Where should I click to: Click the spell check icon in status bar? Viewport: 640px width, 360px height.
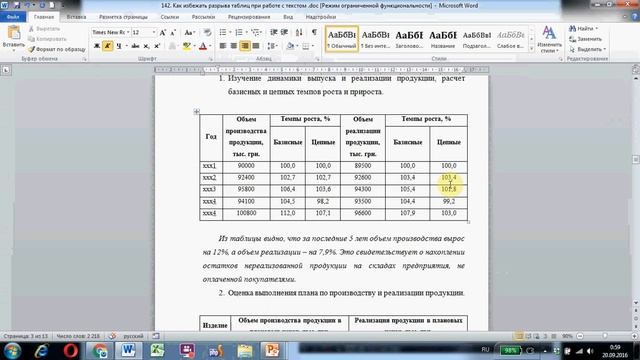click(x=112, y=336)
